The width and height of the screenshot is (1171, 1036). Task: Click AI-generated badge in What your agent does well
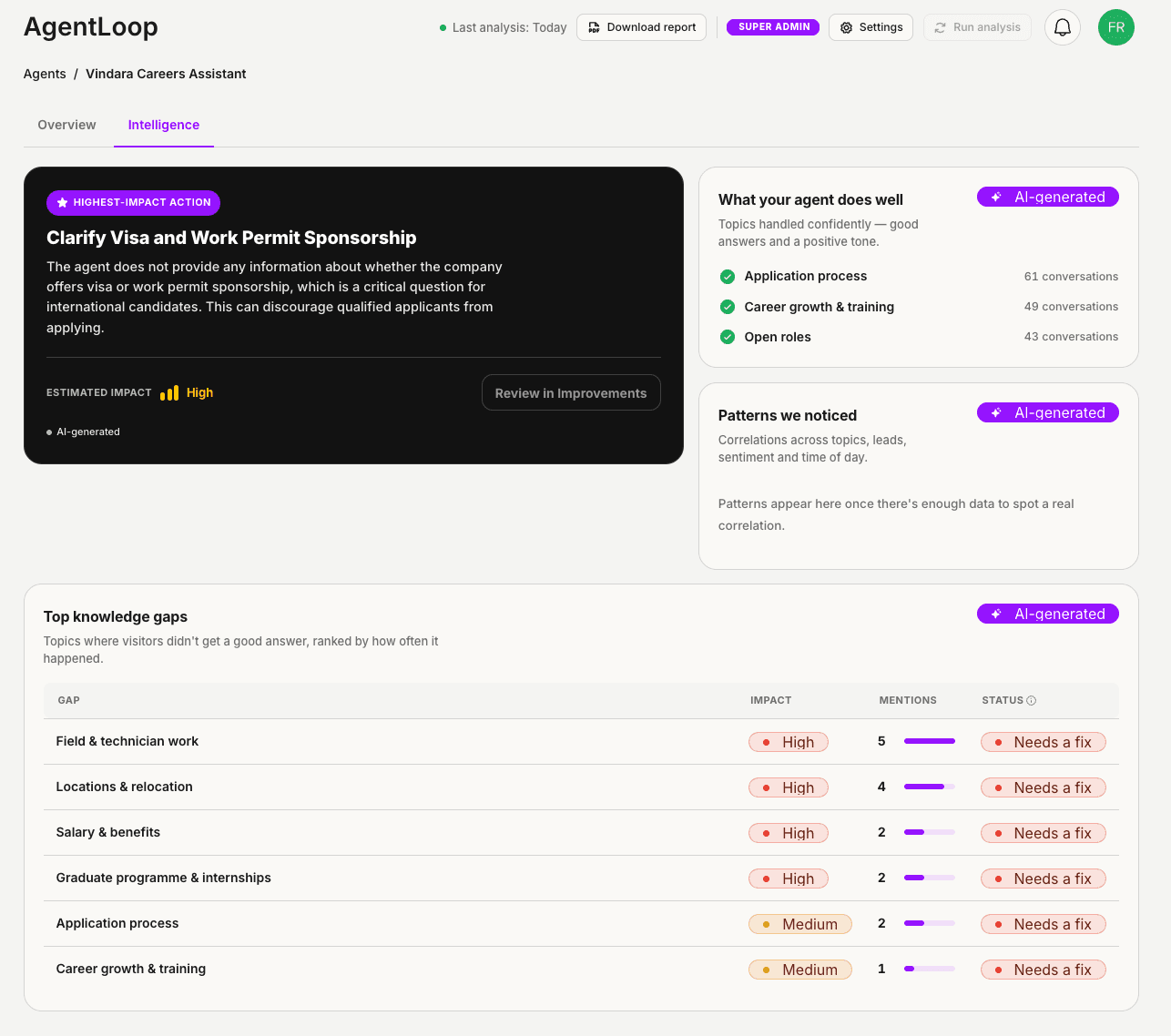point(1048,197)
